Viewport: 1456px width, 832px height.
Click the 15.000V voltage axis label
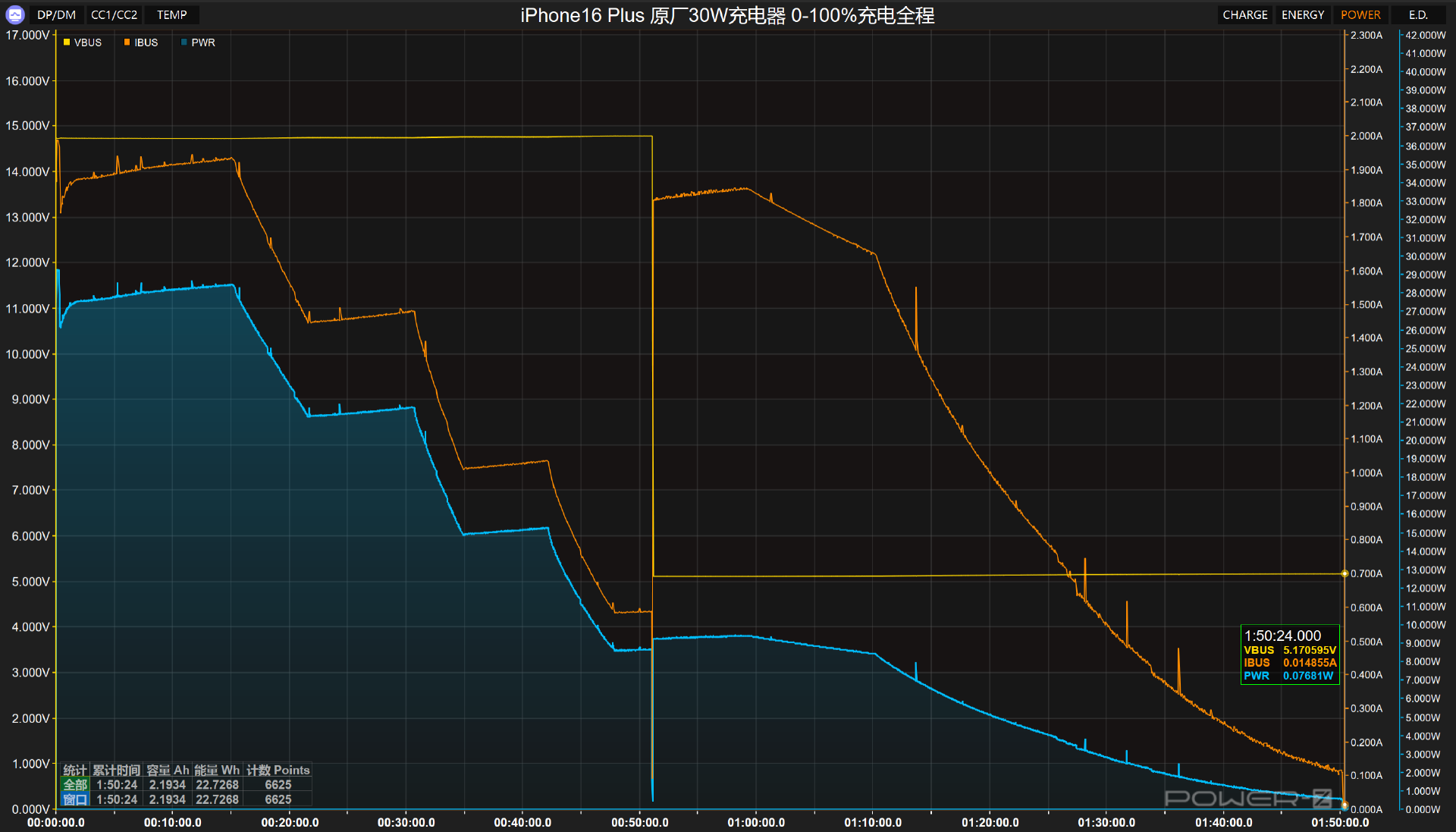(27, 126)
